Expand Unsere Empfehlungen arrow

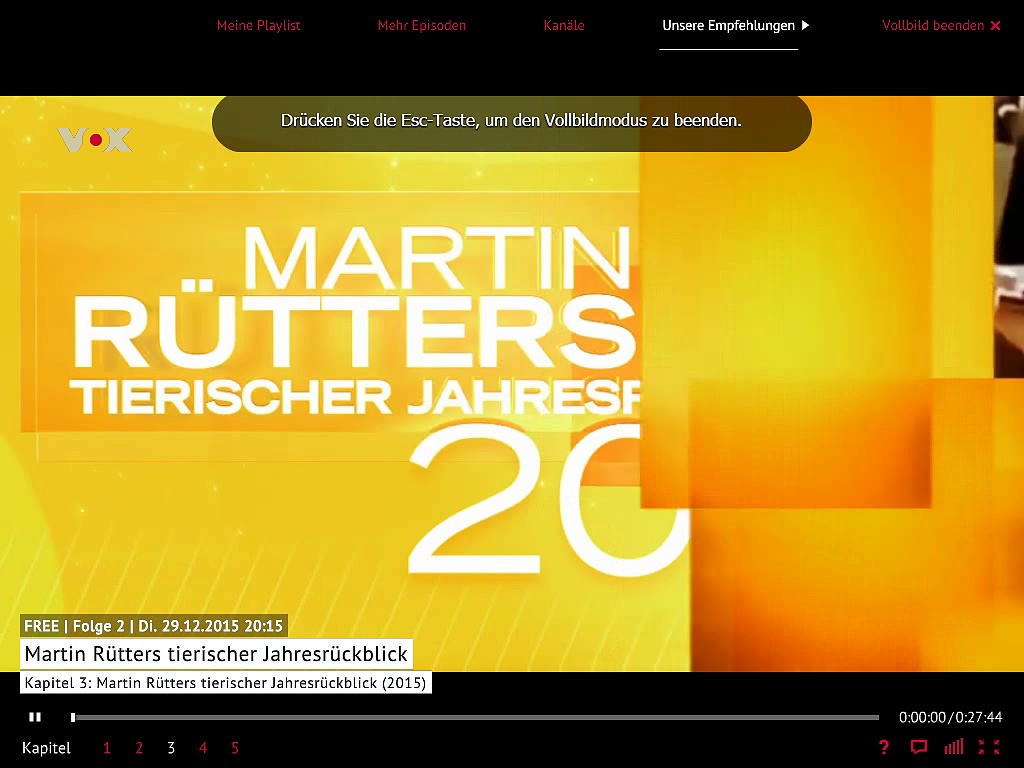point(806,25)
